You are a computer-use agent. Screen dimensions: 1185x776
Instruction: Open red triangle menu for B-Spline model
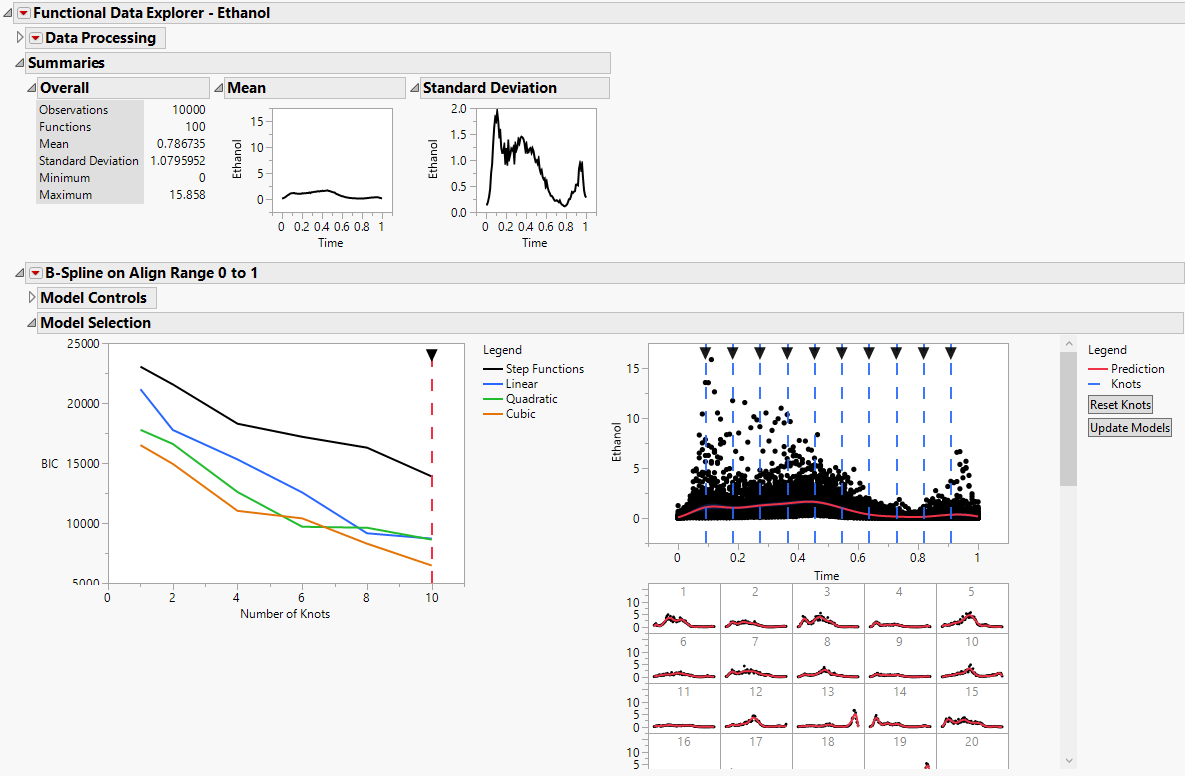click(x=36, y=273)
